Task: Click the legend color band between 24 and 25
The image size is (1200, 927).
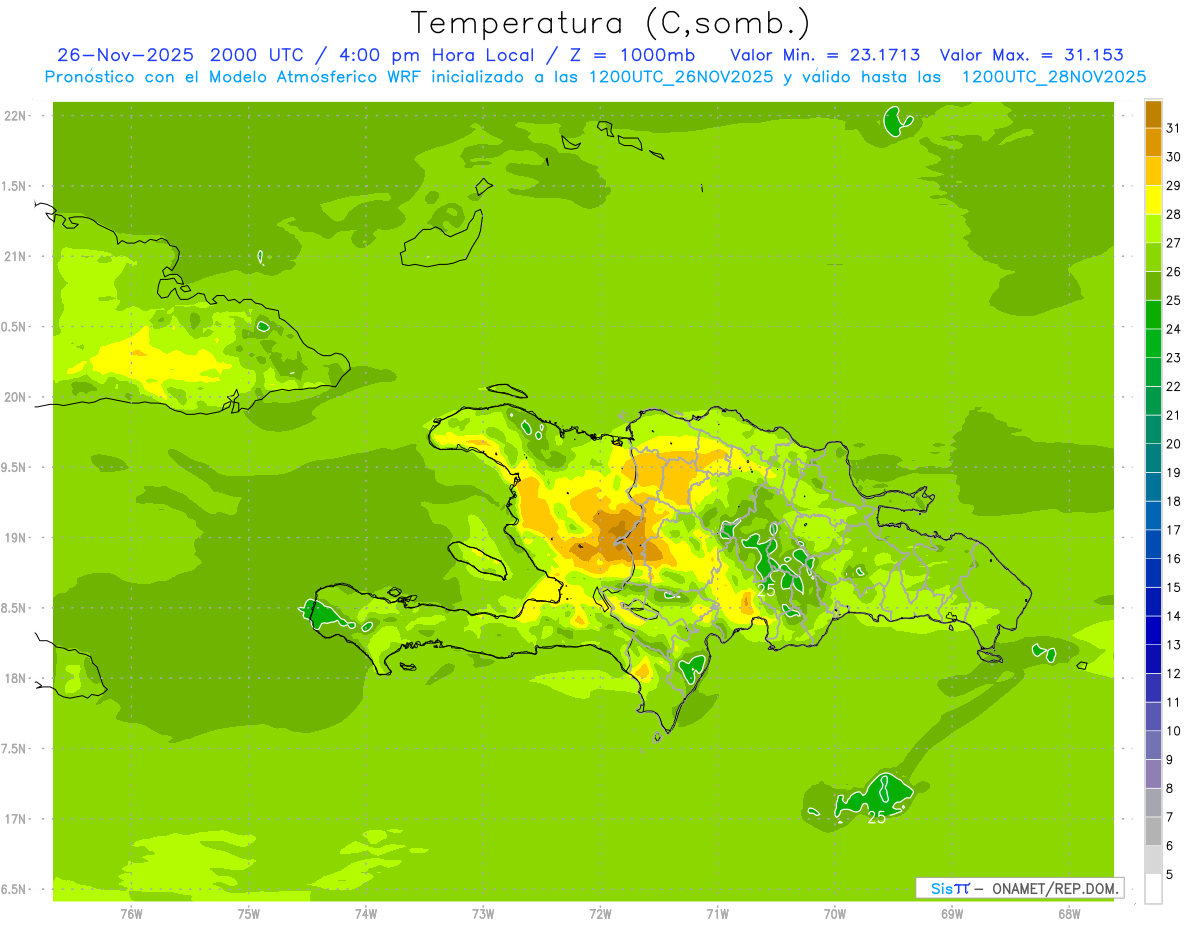Action: (1153, 314)
